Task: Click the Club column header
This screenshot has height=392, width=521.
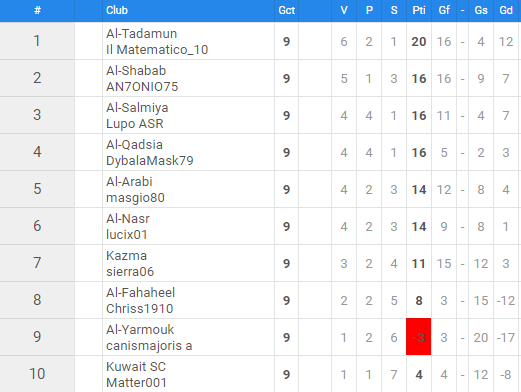Action: tap(117, 10)
